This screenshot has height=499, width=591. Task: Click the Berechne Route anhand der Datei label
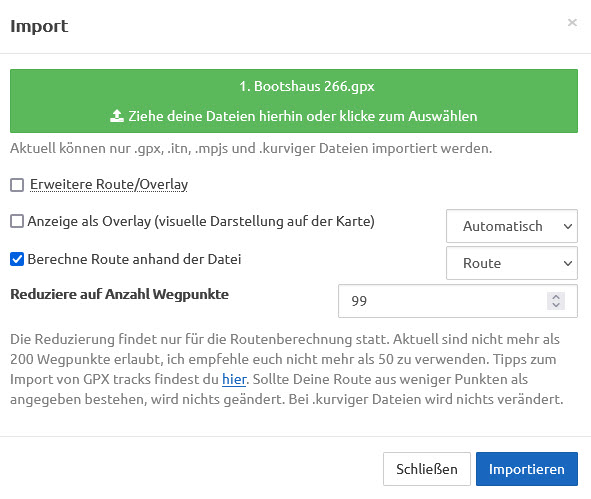coord(134,259)
